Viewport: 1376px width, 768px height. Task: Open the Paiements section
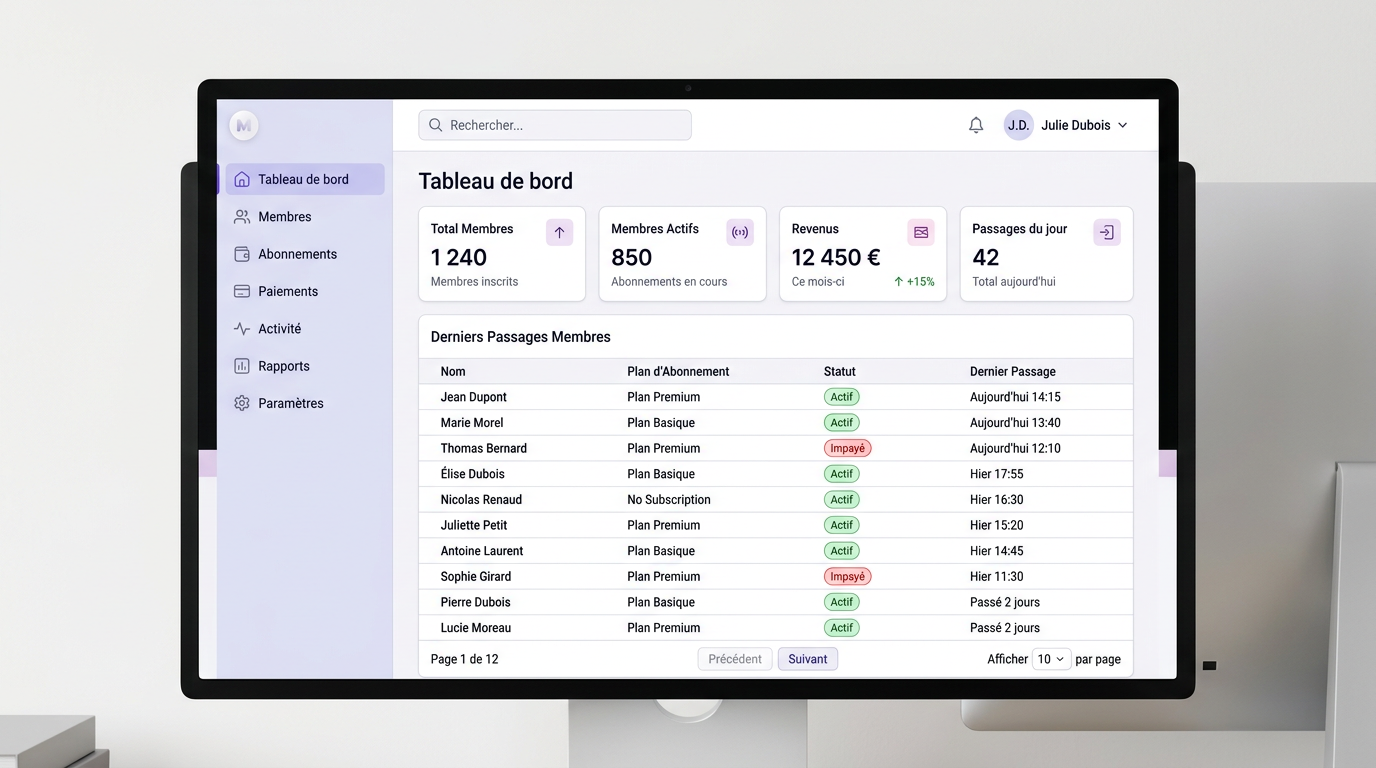(305, 291)
